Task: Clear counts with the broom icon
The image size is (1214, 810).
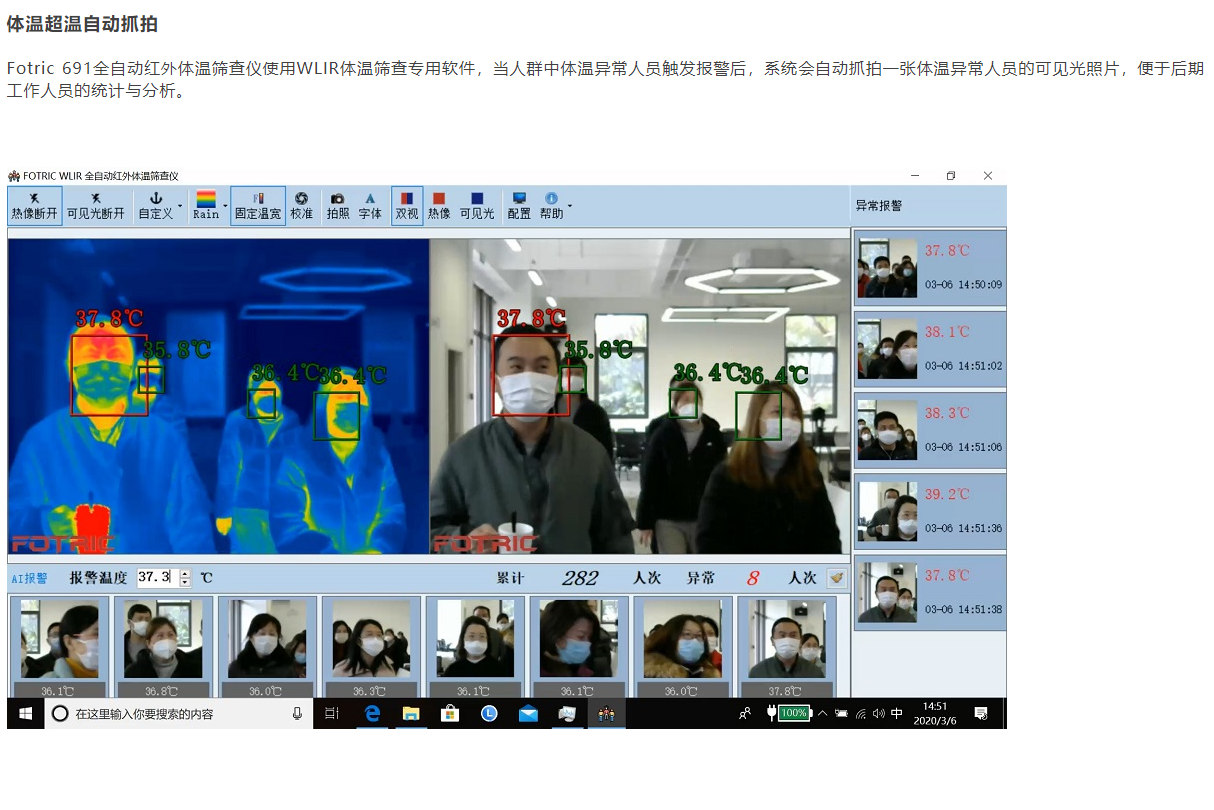Action: coord(836,578)
